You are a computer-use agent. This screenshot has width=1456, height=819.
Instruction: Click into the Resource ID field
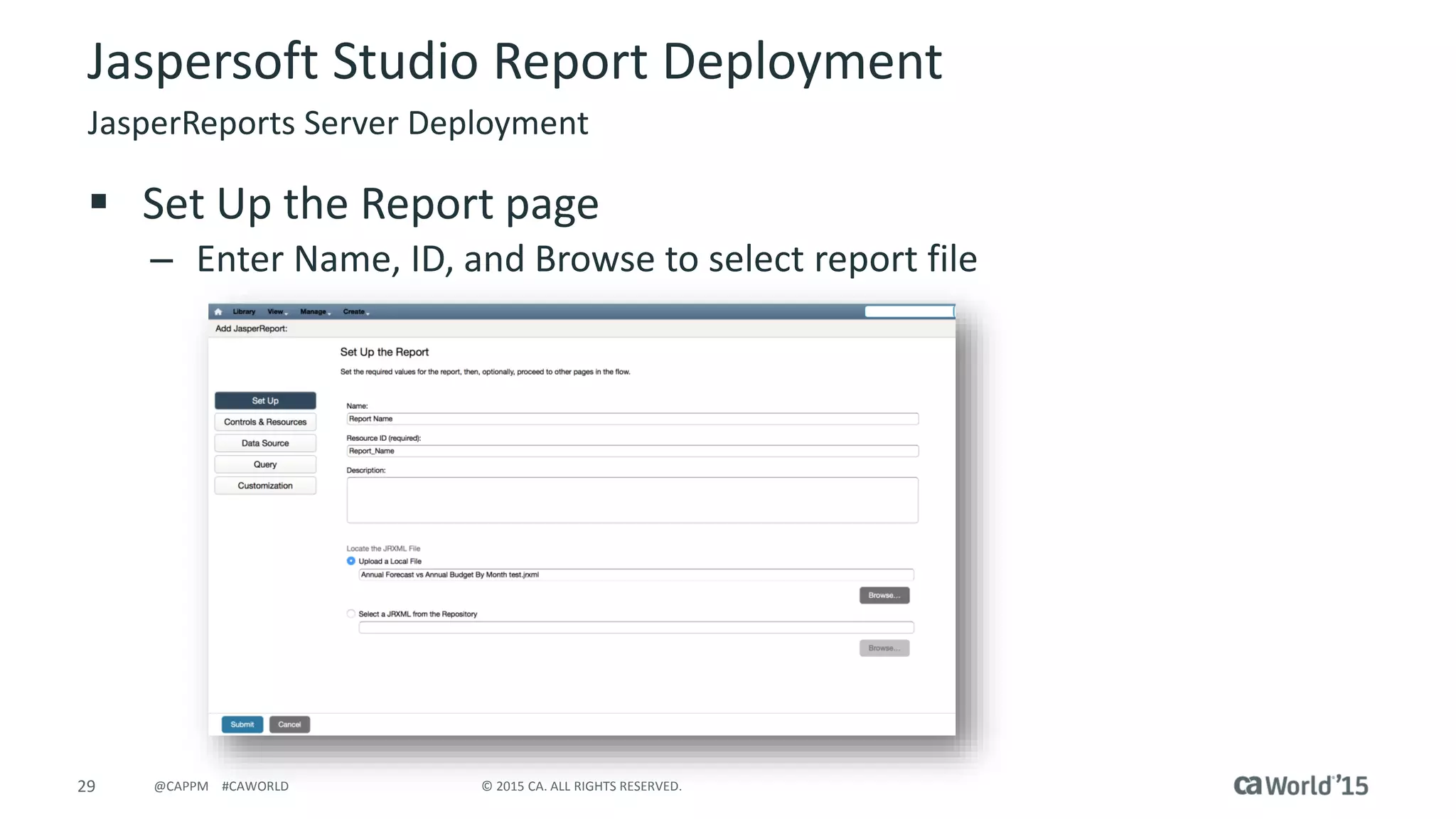tap(632, 451)
